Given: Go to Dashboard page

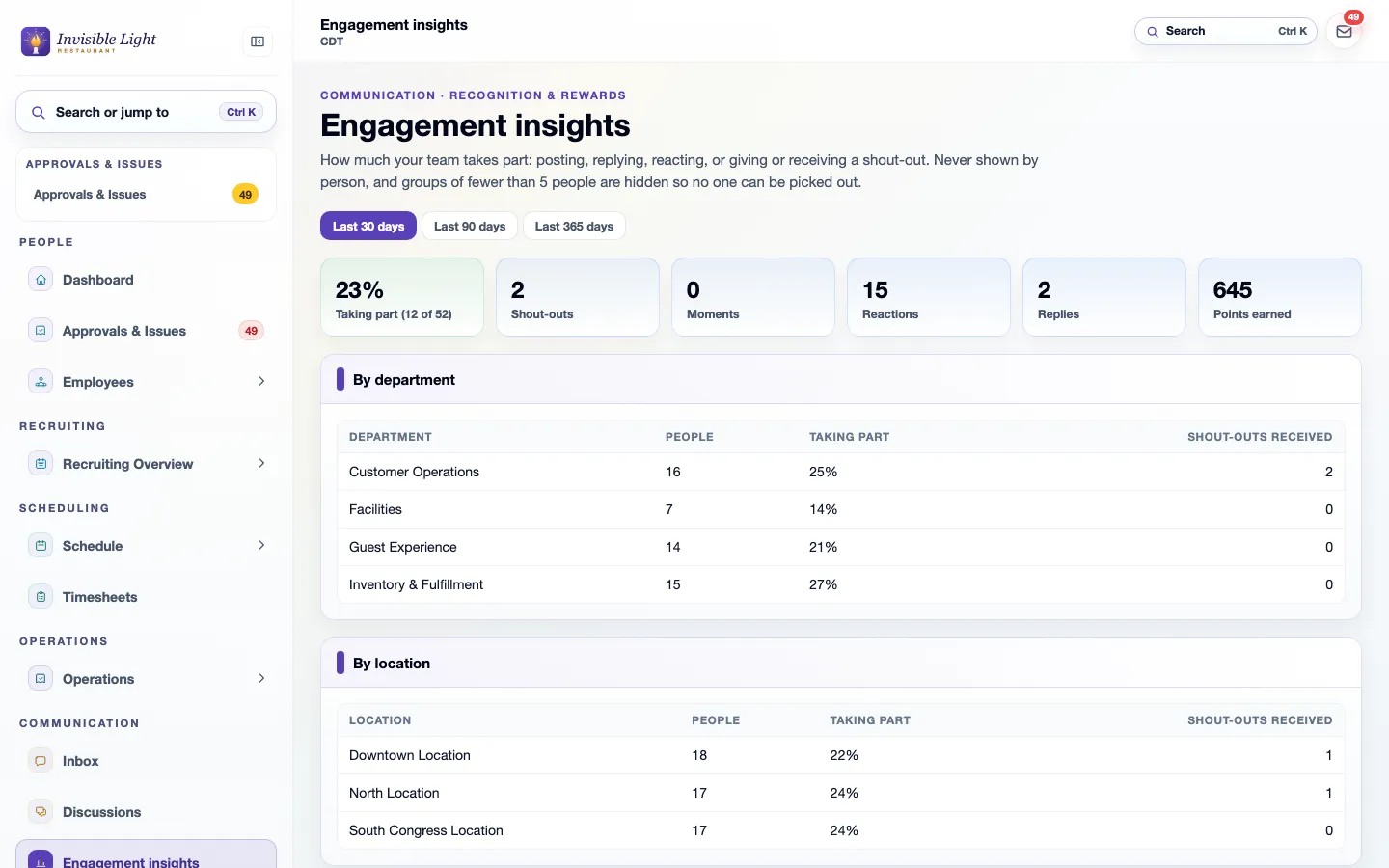Looking at the screenshot, I should 146,280.
